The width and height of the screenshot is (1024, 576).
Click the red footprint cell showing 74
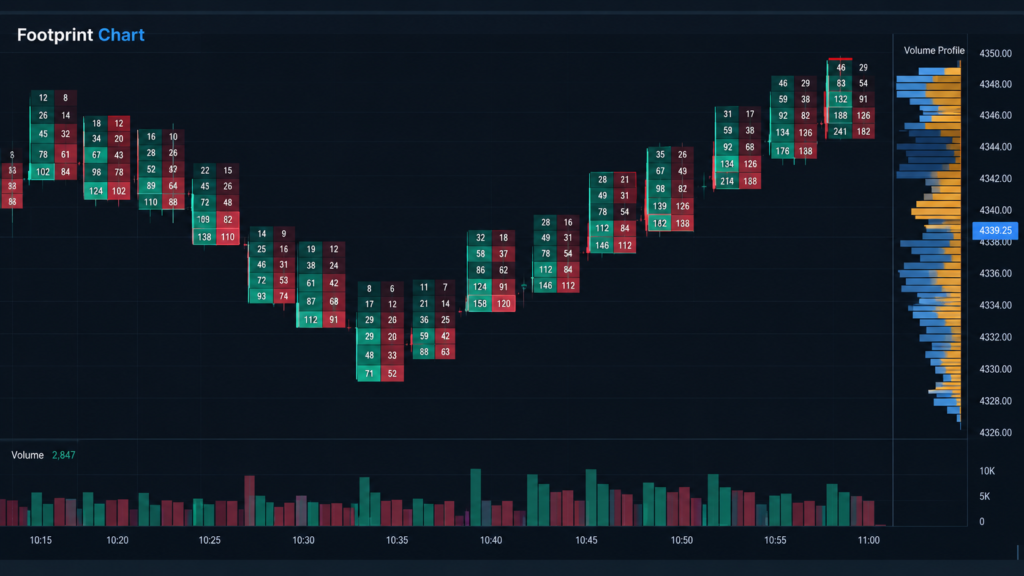283,296
